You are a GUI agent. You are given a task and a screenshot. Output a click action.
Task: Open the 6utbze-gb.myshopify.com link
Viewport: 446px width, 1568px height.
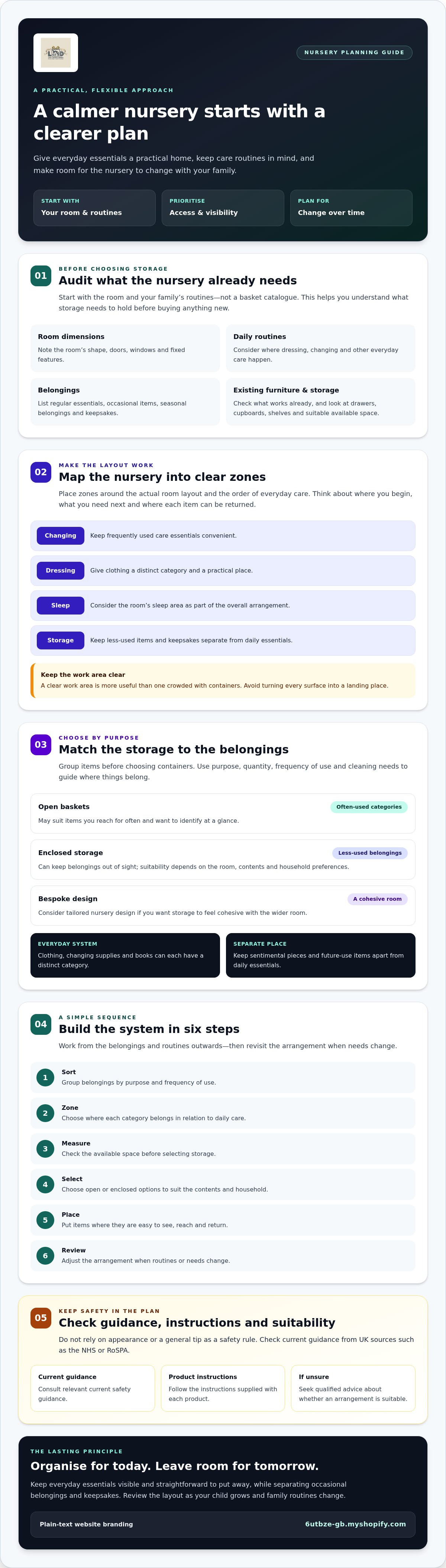coord(355,1524)
